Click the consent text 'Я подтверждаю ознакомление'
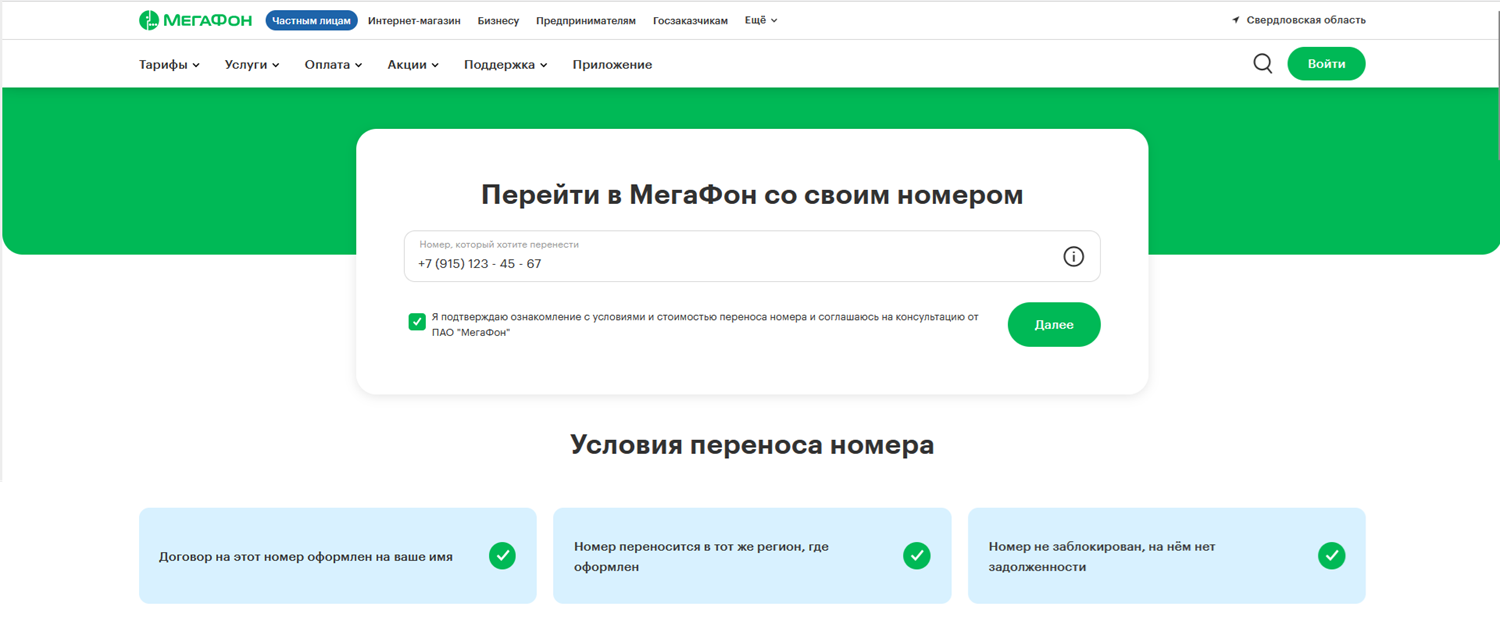 (x=704, y=324)
